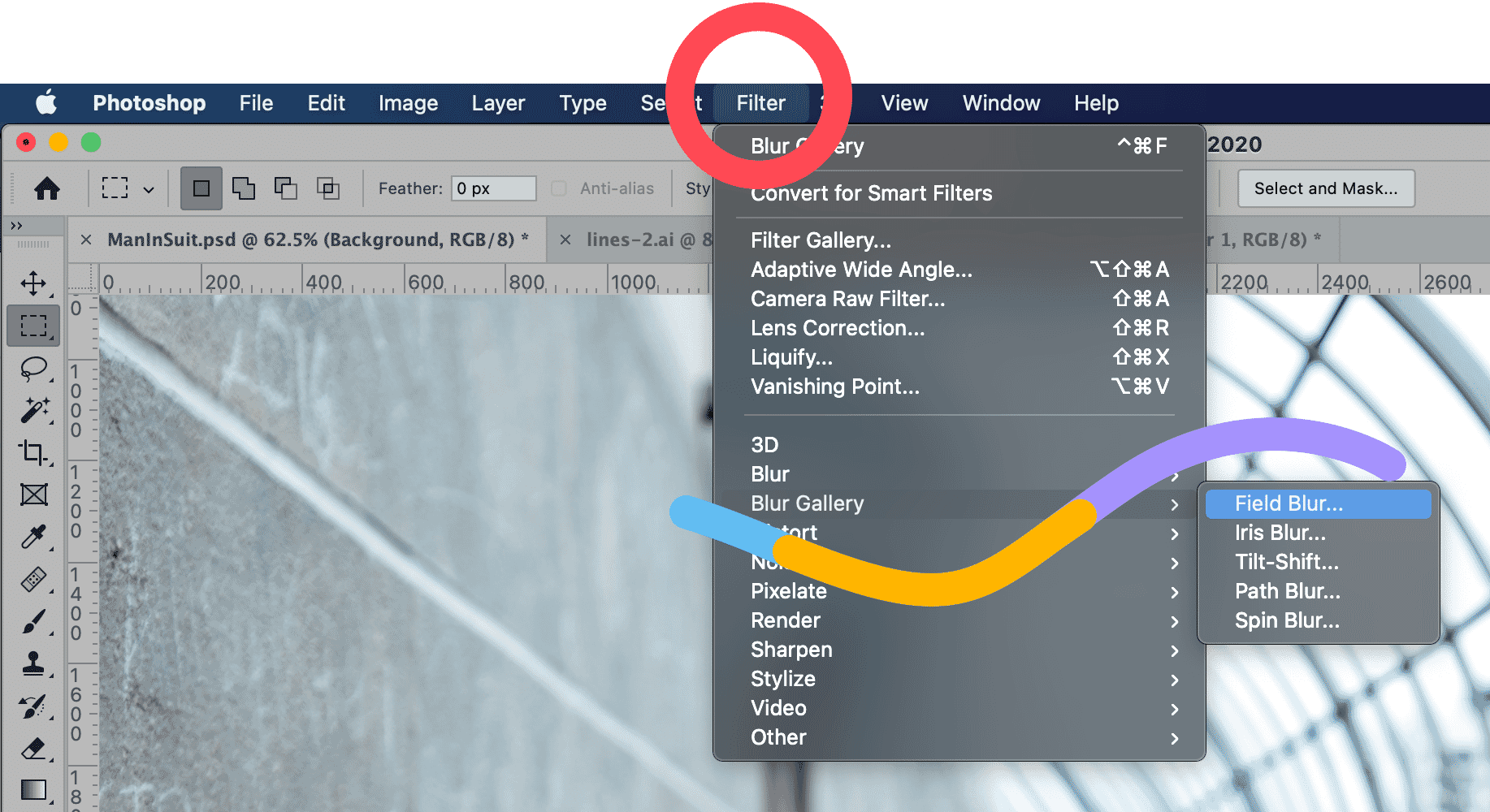Select the Magic Wand tool
Viewport: 1490px width, 812px height.
pyautogui.click(x=33, y=410)
